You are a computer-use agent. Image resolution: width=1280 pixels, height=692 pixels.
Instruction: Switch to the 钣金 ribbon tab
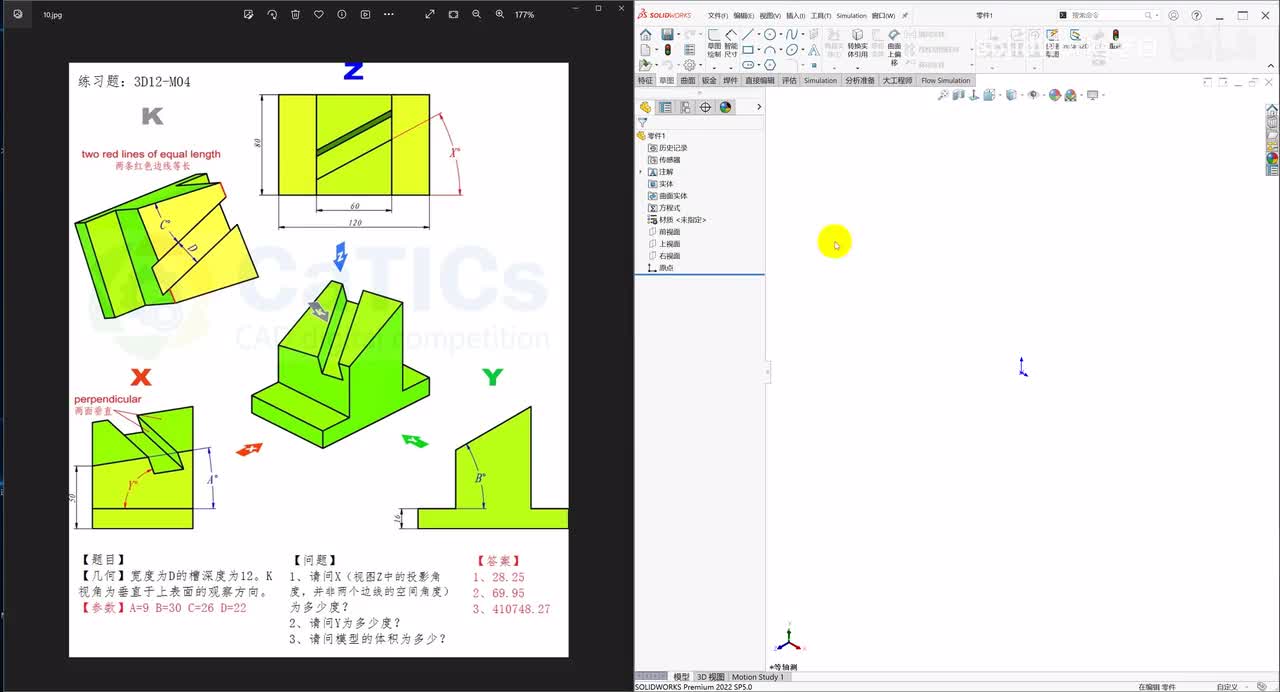point(709,80)
